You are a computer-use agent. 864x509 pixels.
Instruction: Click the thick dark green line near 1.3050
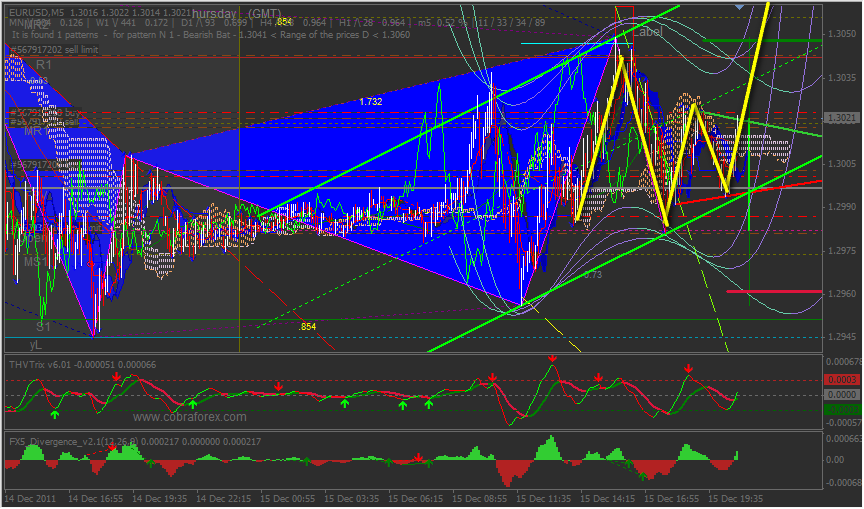(x=762, y=40)
